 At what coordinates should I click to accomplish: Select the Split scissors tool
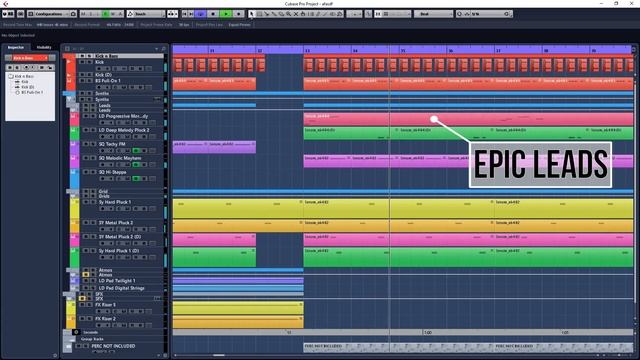tap(267, 14)
